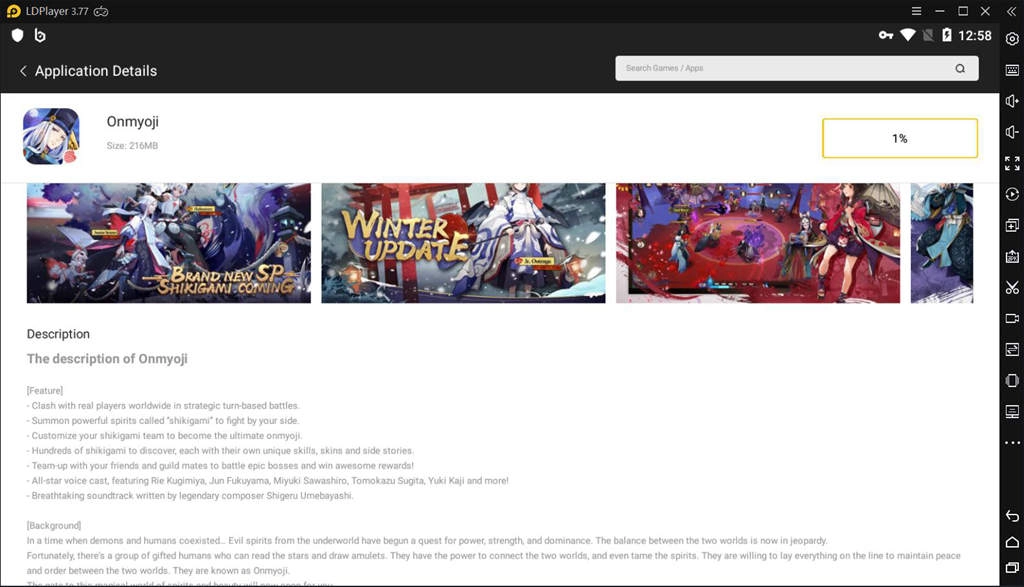Open the screen recorder tool in the sidebar

[x=1010, y=318]
